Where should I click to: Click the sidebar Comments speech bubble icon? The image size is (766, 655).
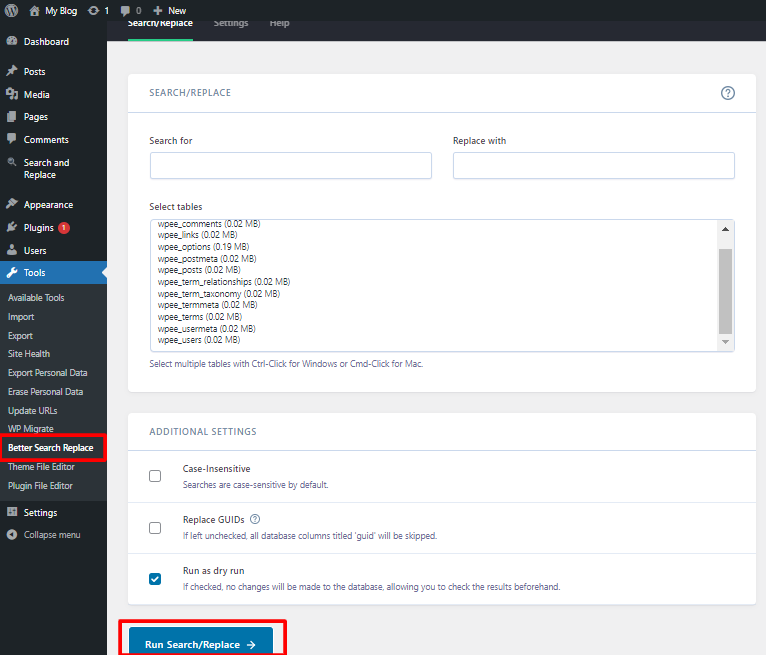[12, 139]
